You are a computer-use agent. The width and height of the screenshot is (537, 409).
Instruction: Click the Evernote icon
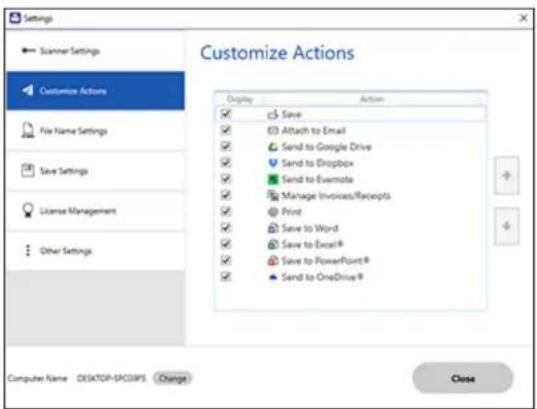click(273, 179)
